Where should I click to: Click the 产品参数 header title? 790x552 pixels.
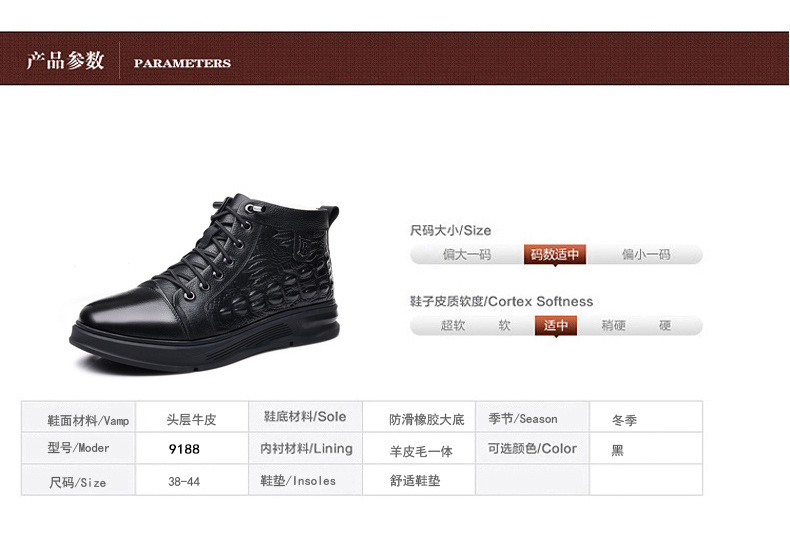coord(65,61)
